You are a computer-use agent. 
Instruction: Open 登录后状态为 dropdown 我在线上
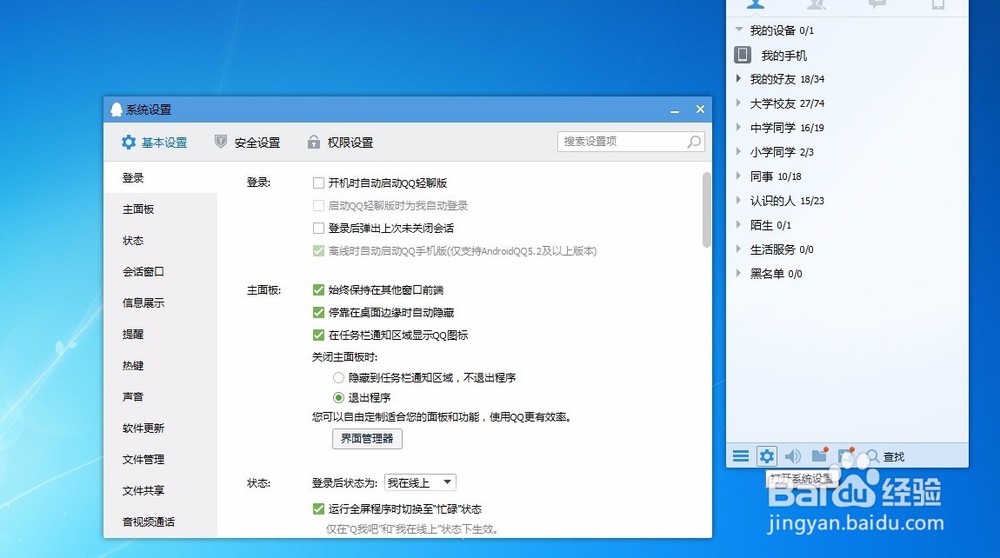[420, 483]
